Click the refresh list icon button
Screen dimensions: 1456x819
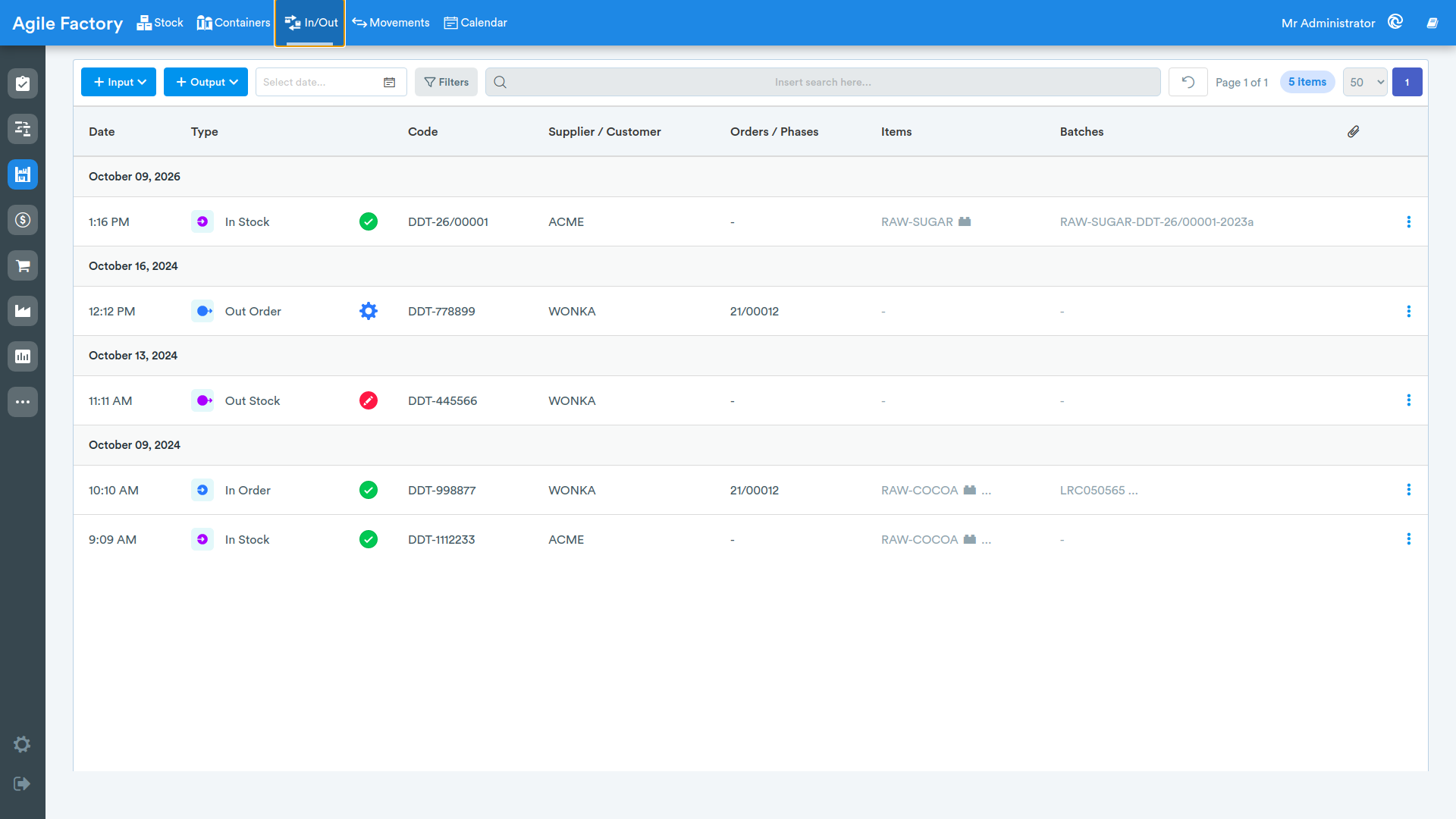(x=1188, y=82)
